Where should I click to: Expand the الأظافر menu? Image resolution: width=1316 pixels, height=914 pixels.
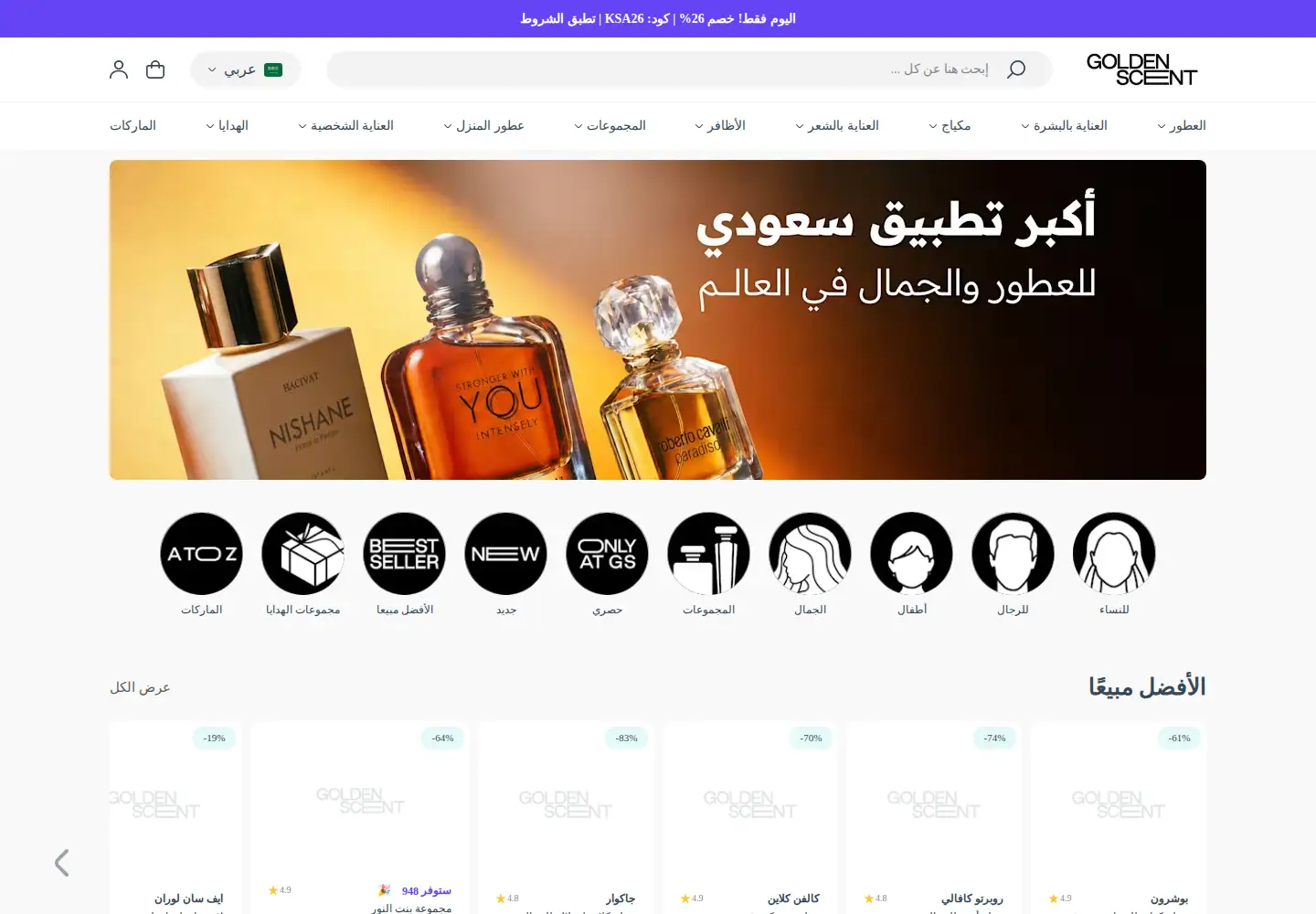click(x=720, y=125)
